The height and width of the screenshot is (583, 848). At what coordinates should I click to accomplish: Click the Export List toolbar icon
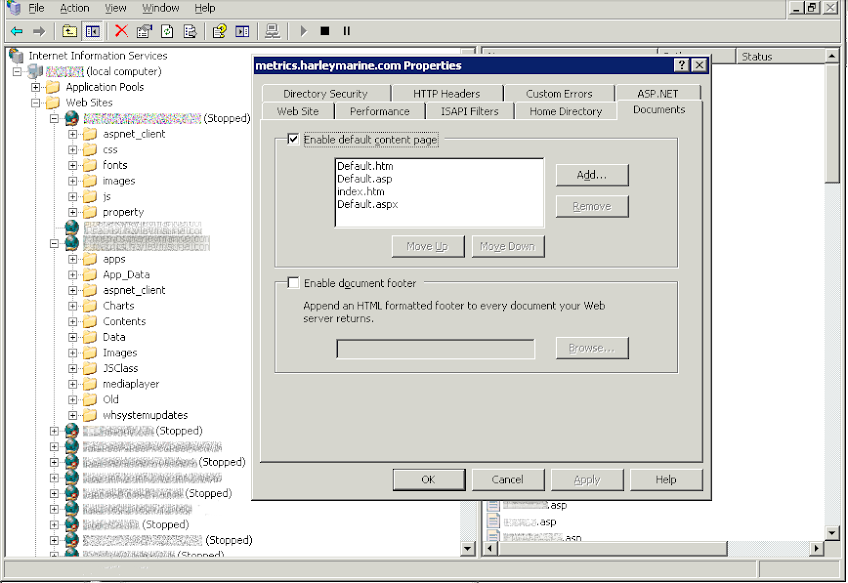190,31
